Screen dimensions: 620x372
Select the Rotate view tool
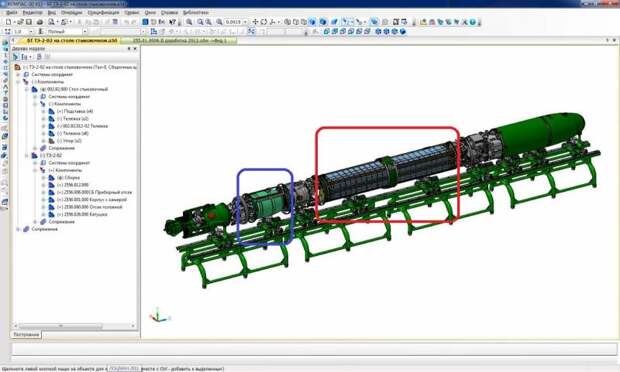pos(264,22)
